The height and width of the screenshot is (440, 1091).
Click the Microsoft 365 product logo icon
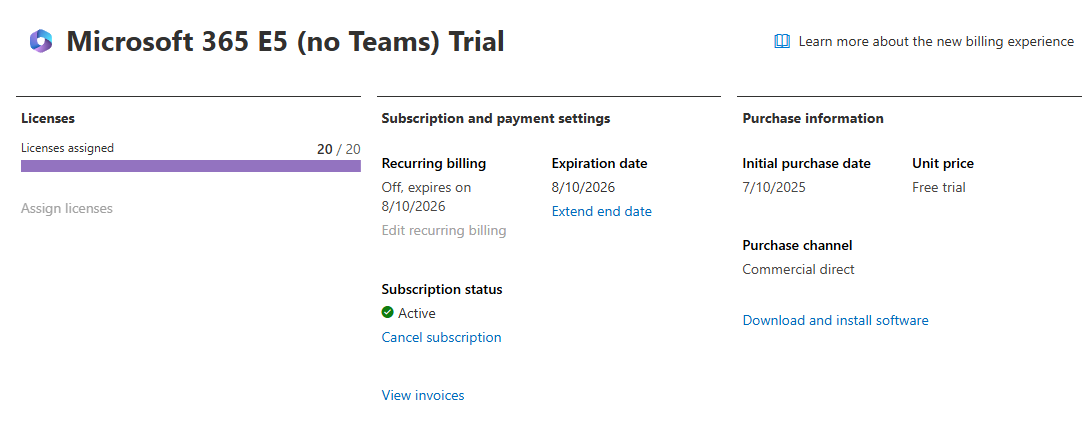41,41
